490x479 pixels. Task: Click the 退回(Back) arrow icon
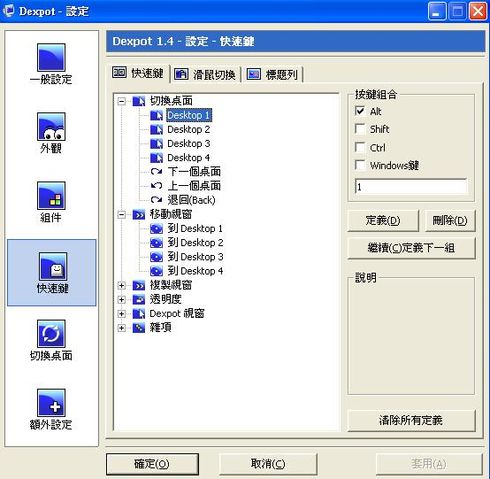coord(156,200)
